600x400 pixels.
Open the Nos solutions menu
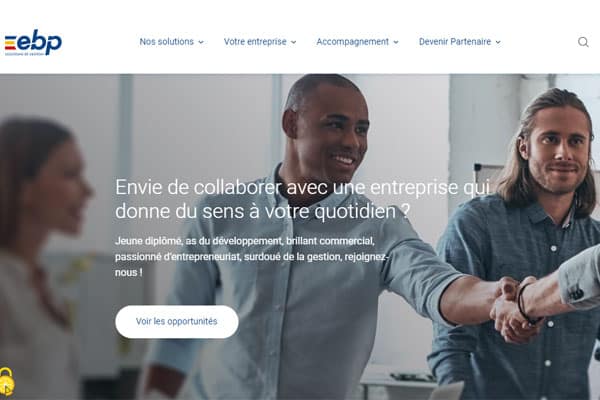click(x=166, y=42)
